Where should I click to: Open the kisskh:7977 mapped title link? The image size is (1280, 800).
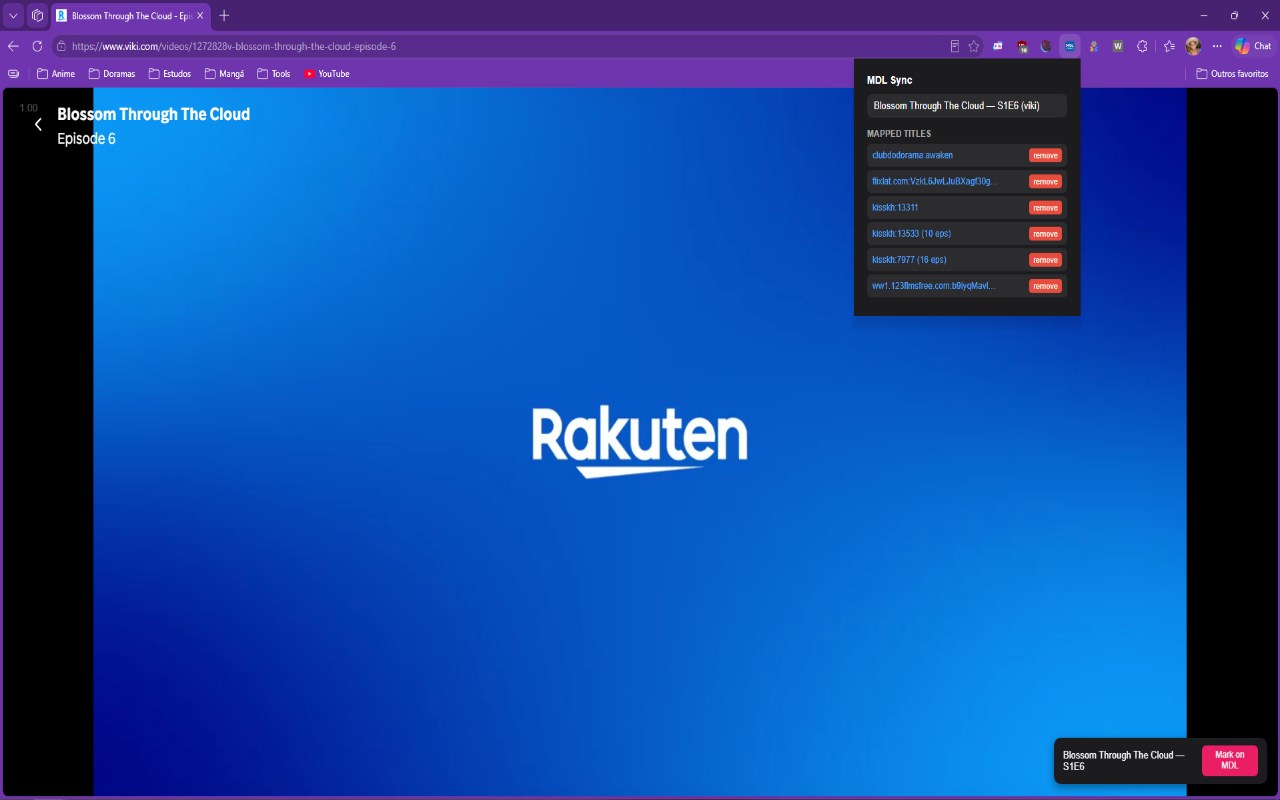909,260
